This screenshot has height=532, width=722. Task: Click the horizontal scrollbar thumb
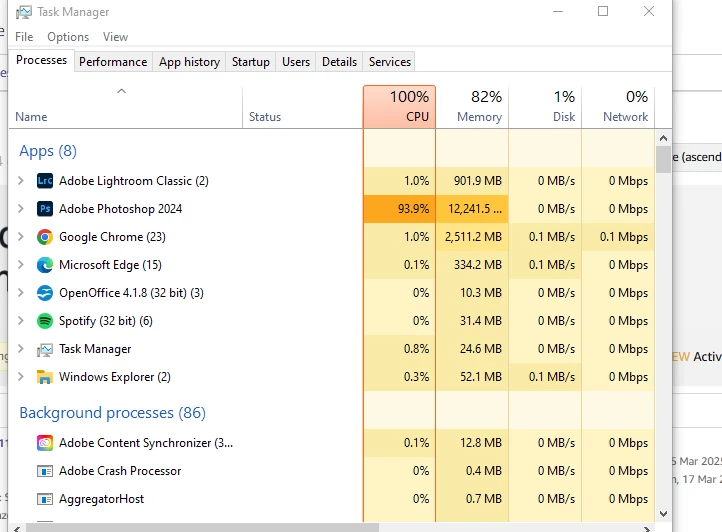[202, 528]
